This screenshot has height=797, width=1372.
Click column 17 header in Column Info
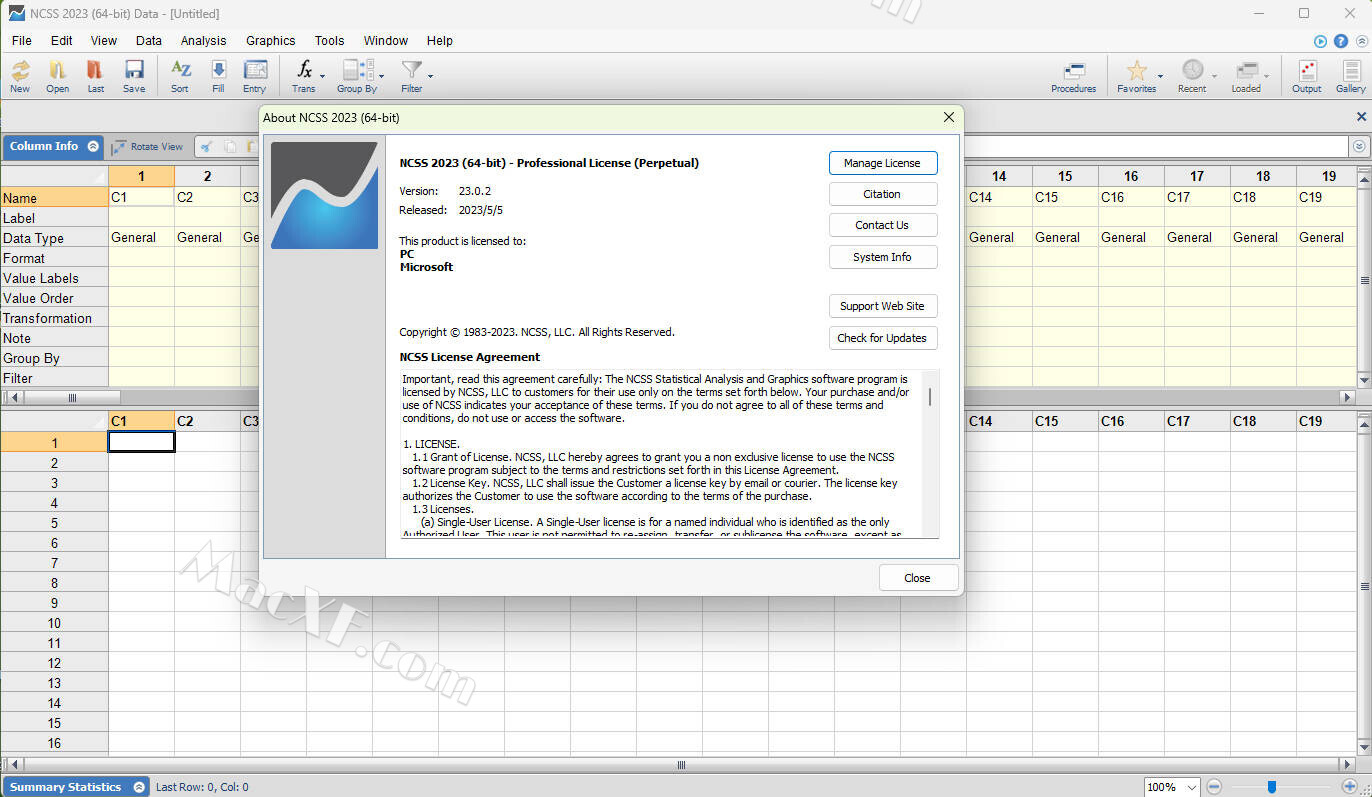tap(1197, 177)
